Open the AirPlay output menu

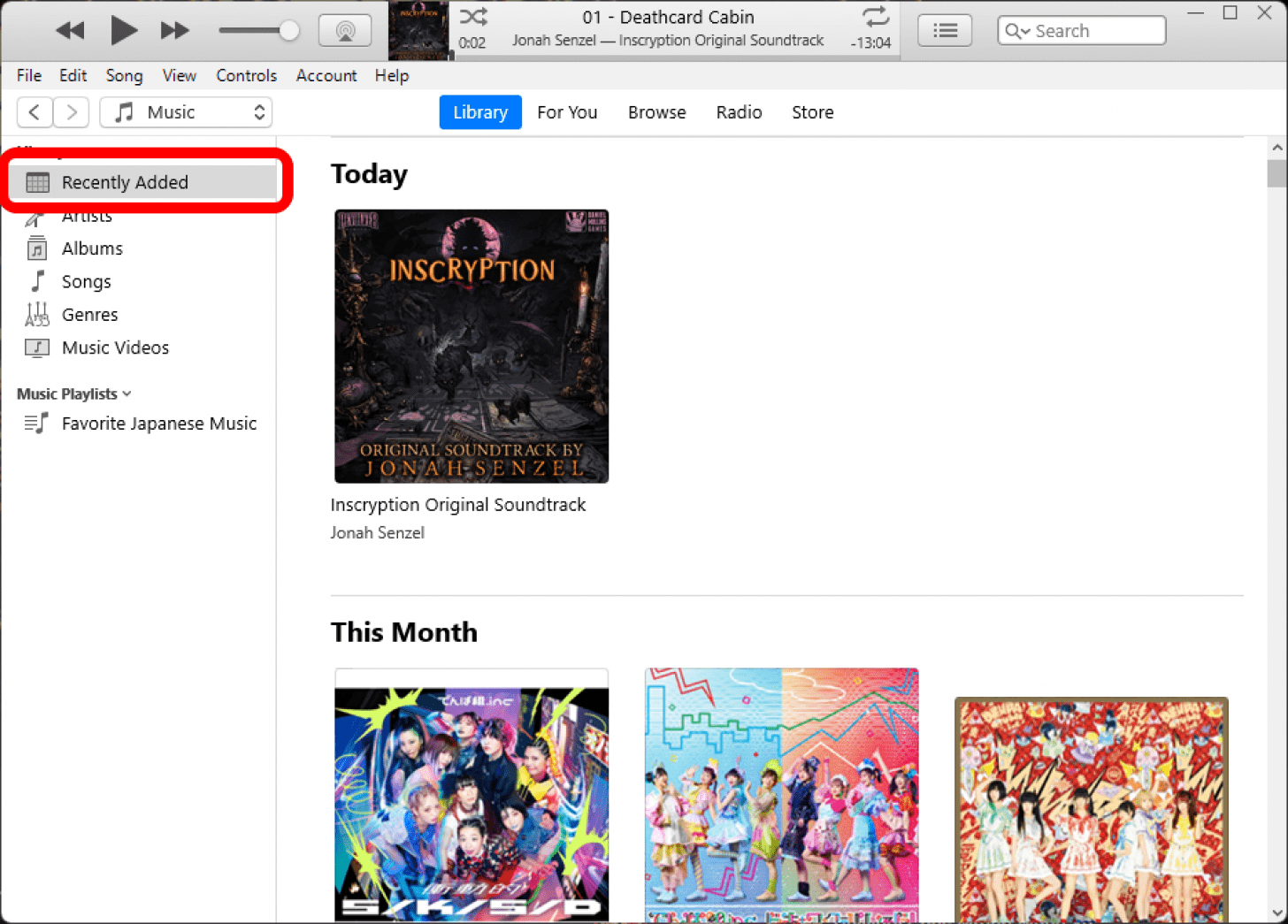[345, 31]
